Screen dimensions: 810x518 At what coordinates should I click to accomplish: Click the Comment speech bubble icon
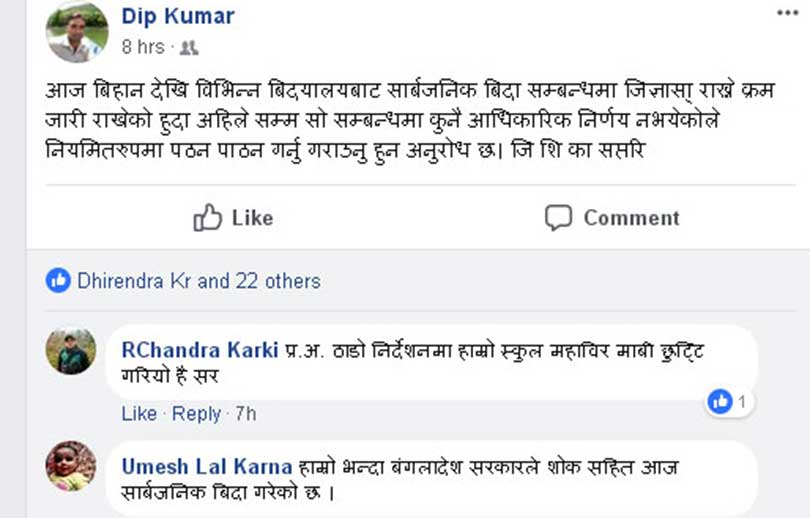pos(558,217)
